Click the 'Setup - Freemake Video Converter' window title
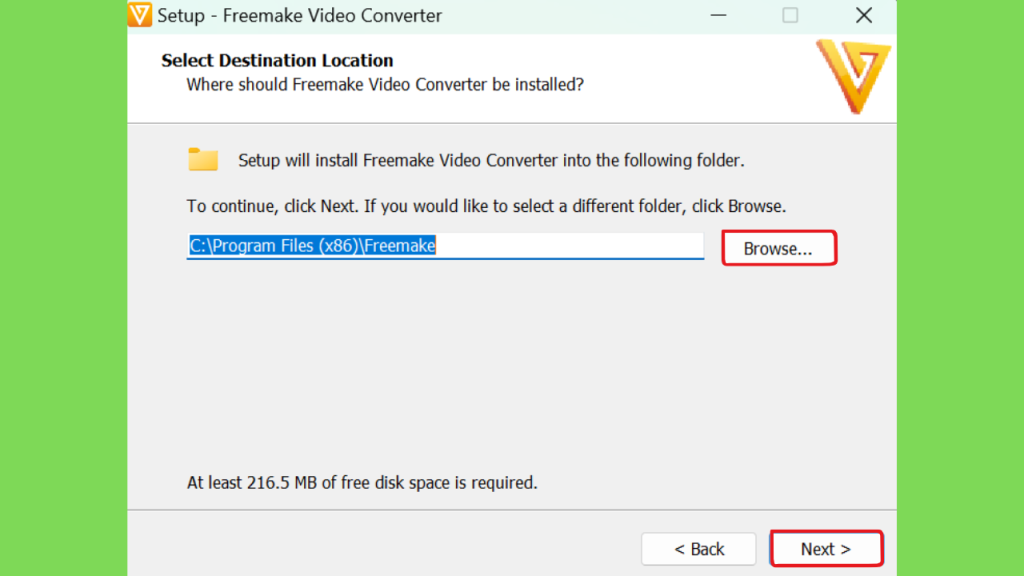 [x=300, y=16]
